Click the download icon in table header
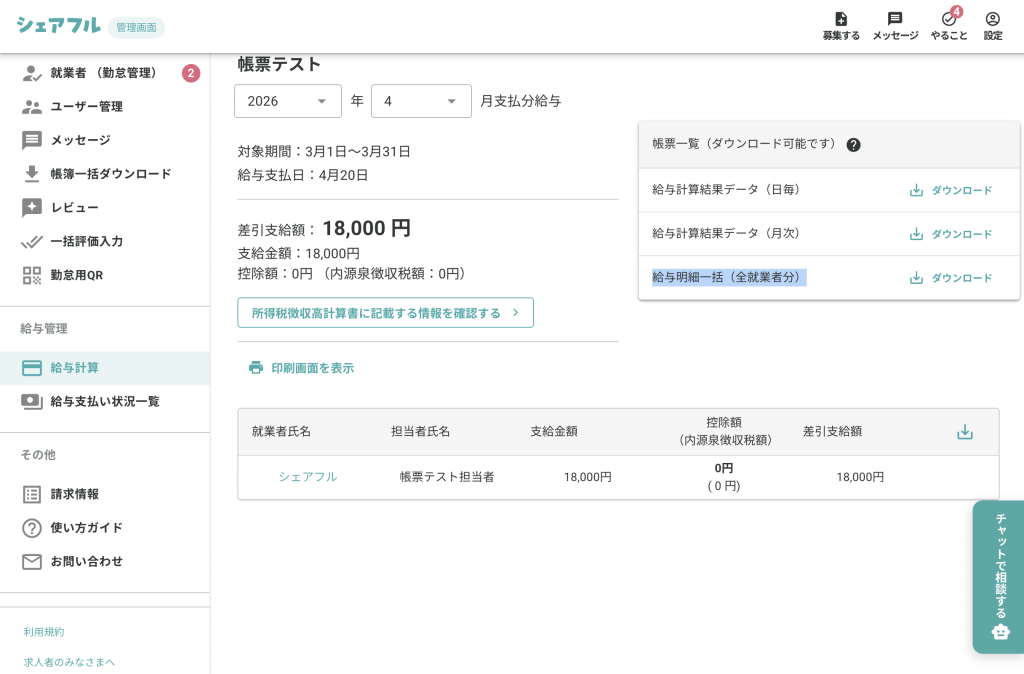1024x674 pixels. 965,432
